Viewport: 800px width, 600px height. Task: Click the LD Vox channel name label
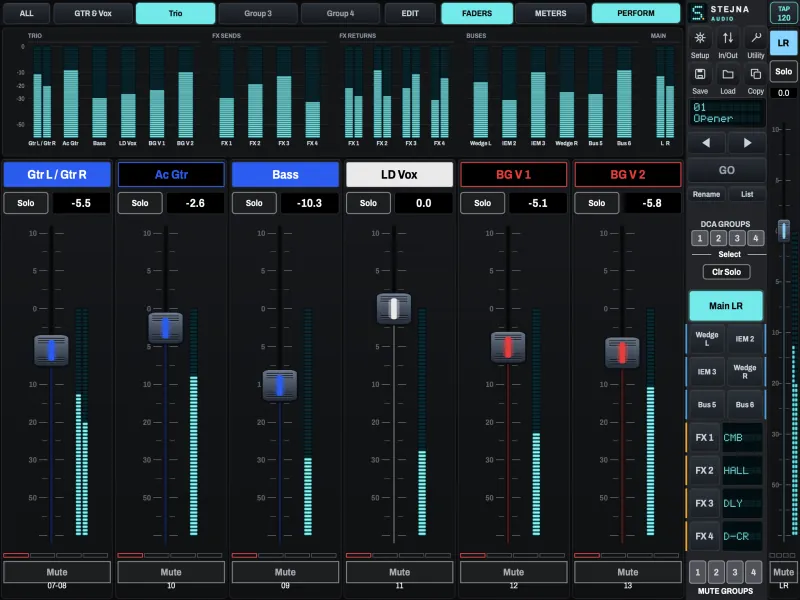click(x=399, y=174)
